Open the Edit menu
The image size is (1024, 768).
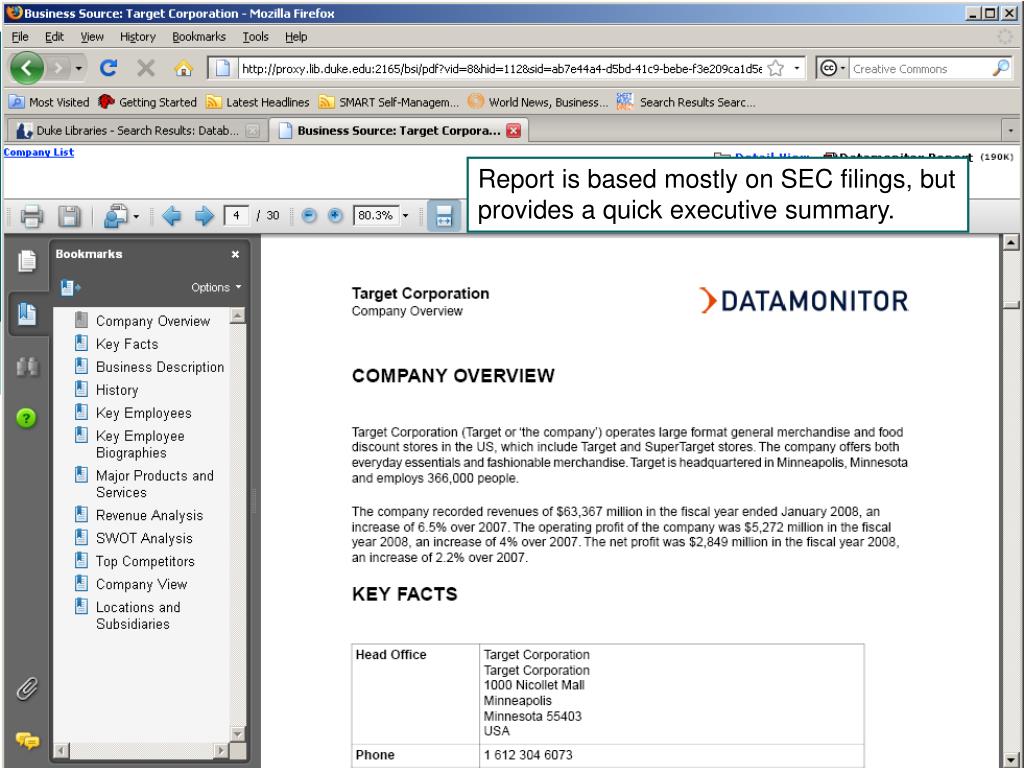coord(54,37)
